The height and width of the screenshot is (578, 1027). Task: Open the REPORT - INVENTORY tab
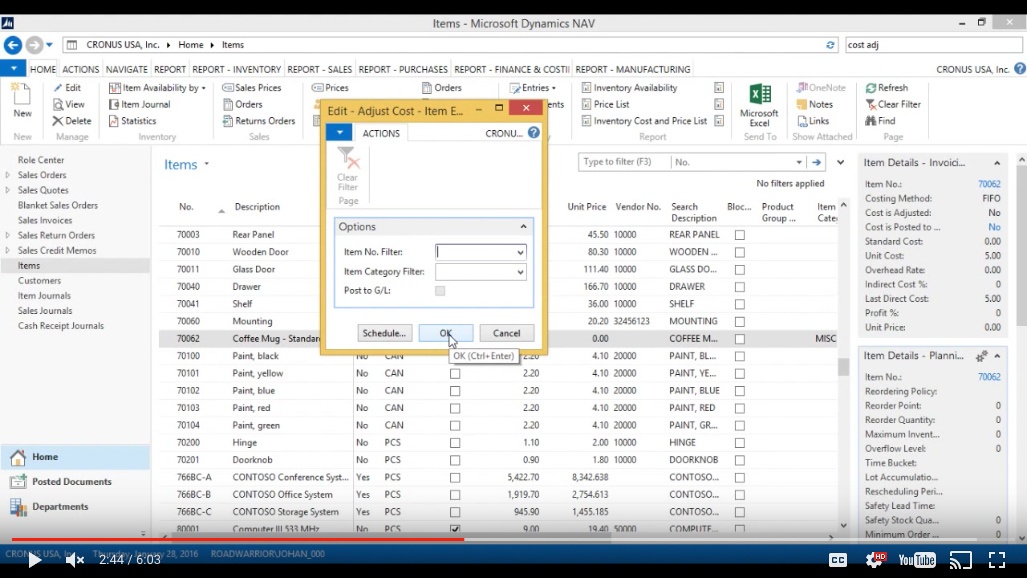tap(236, 70)
